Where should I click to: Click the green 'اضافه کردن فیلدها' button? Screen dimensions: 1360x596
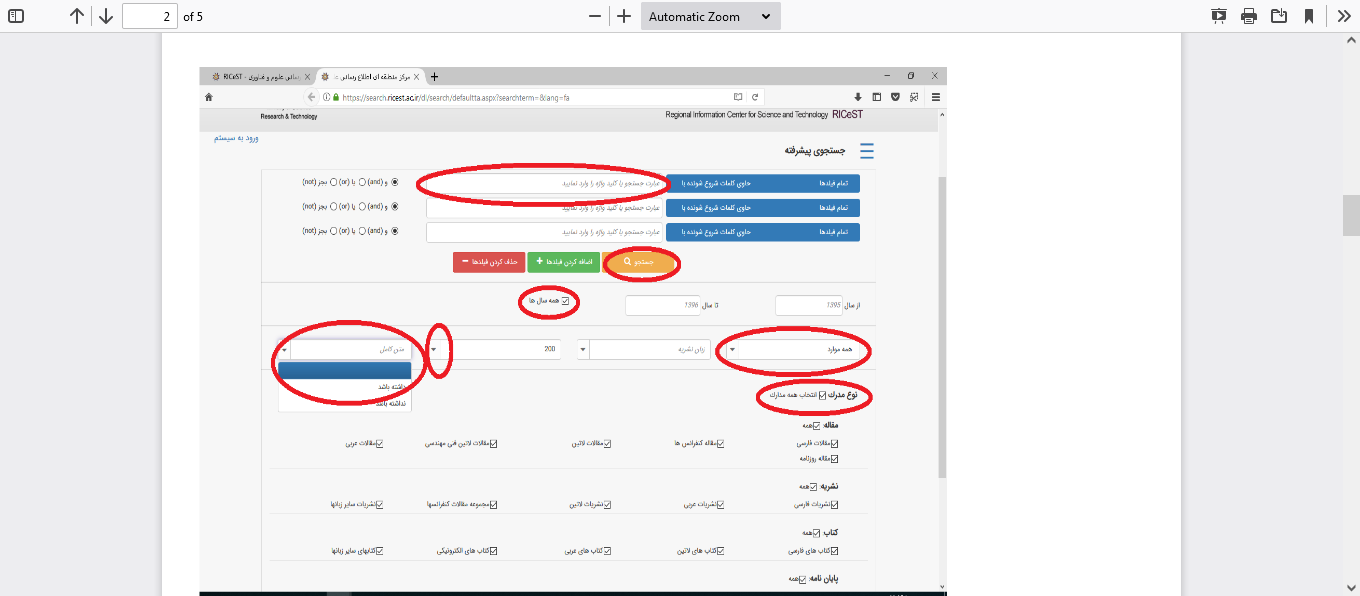tap(561, 262)
